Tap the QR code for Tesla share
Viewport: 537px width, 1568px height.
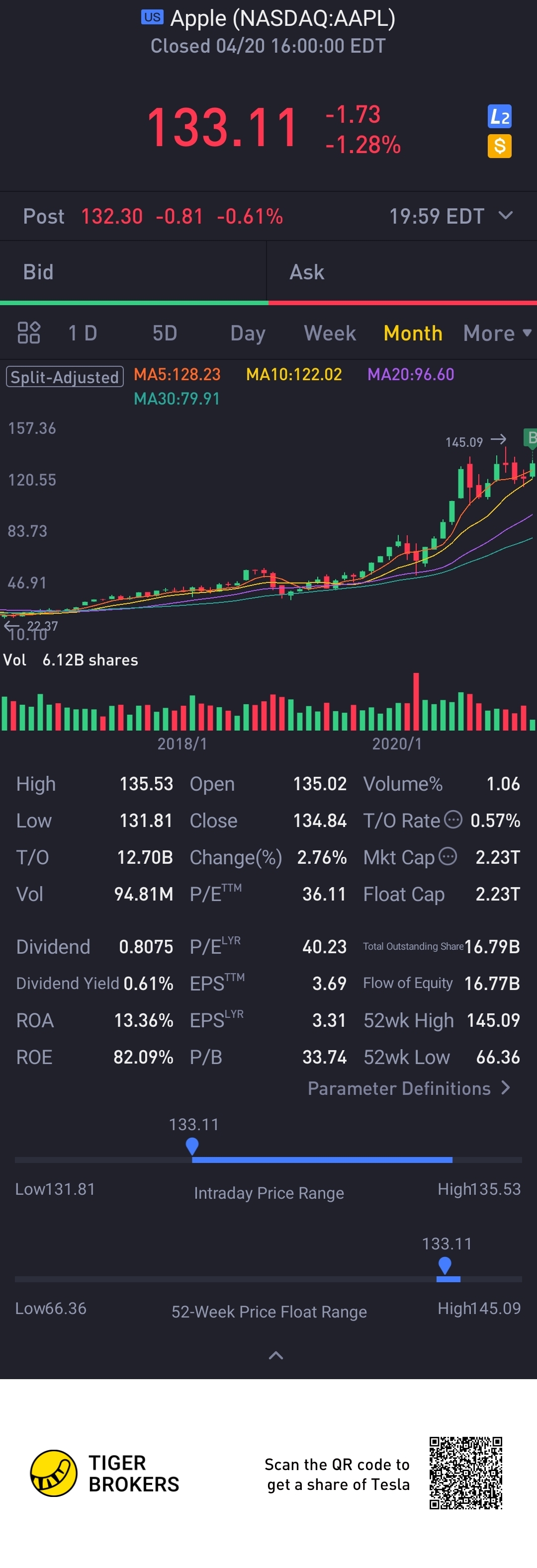466,1473
